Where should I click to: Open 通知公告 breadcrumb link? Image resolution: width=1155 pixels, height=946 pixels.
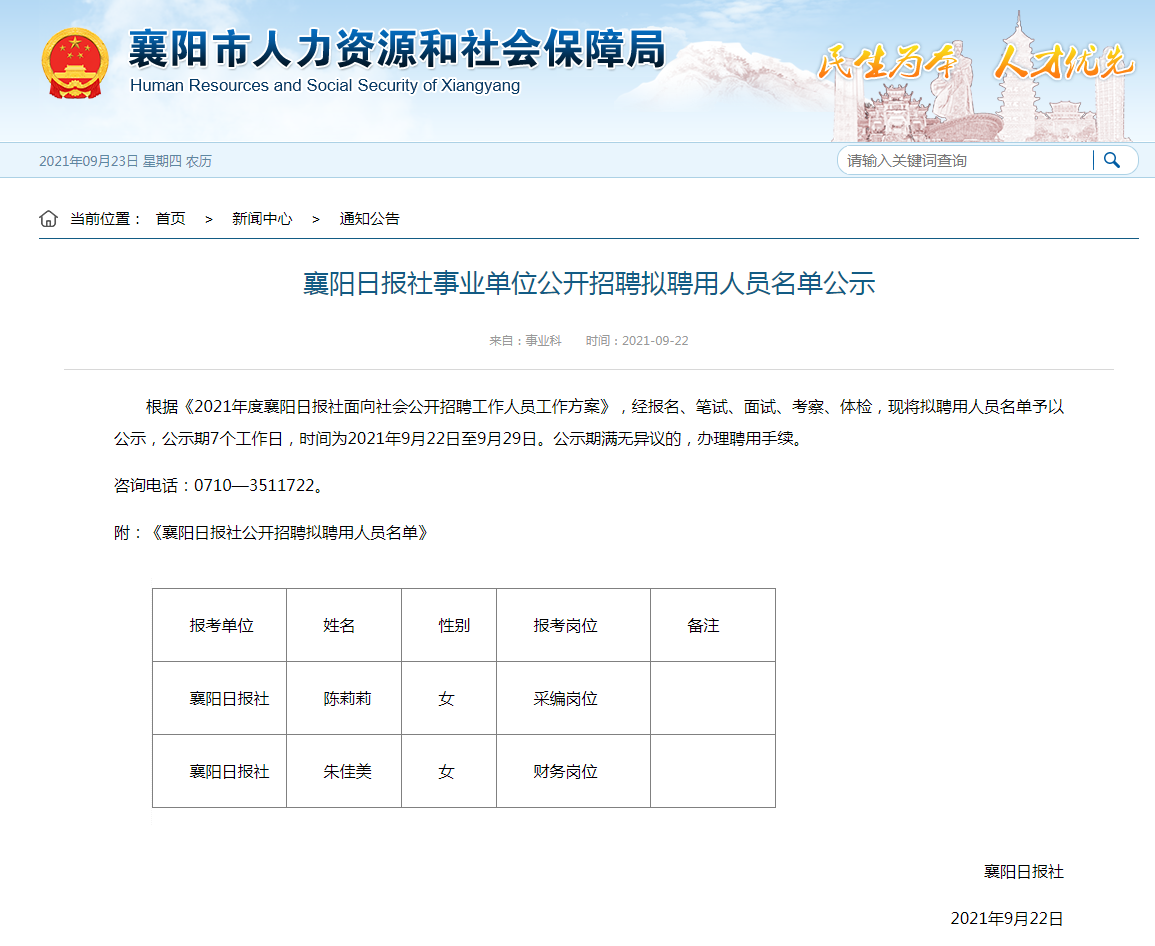(369, 219)
